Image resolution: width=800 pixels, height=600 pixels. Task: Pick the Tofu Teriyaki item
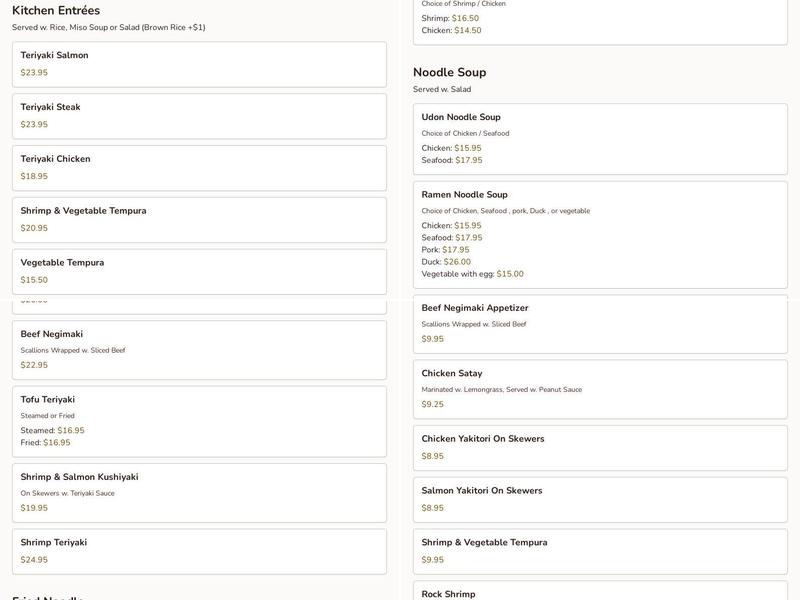pyautogui.click(x=199, y=421)
